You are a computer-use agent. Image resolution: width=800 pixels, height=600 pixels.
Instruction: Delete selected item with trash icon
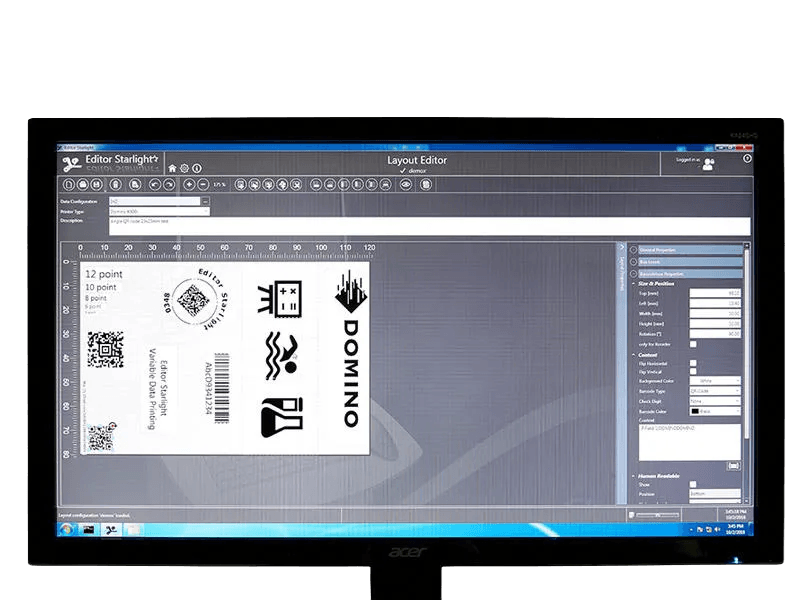point(116,185)
